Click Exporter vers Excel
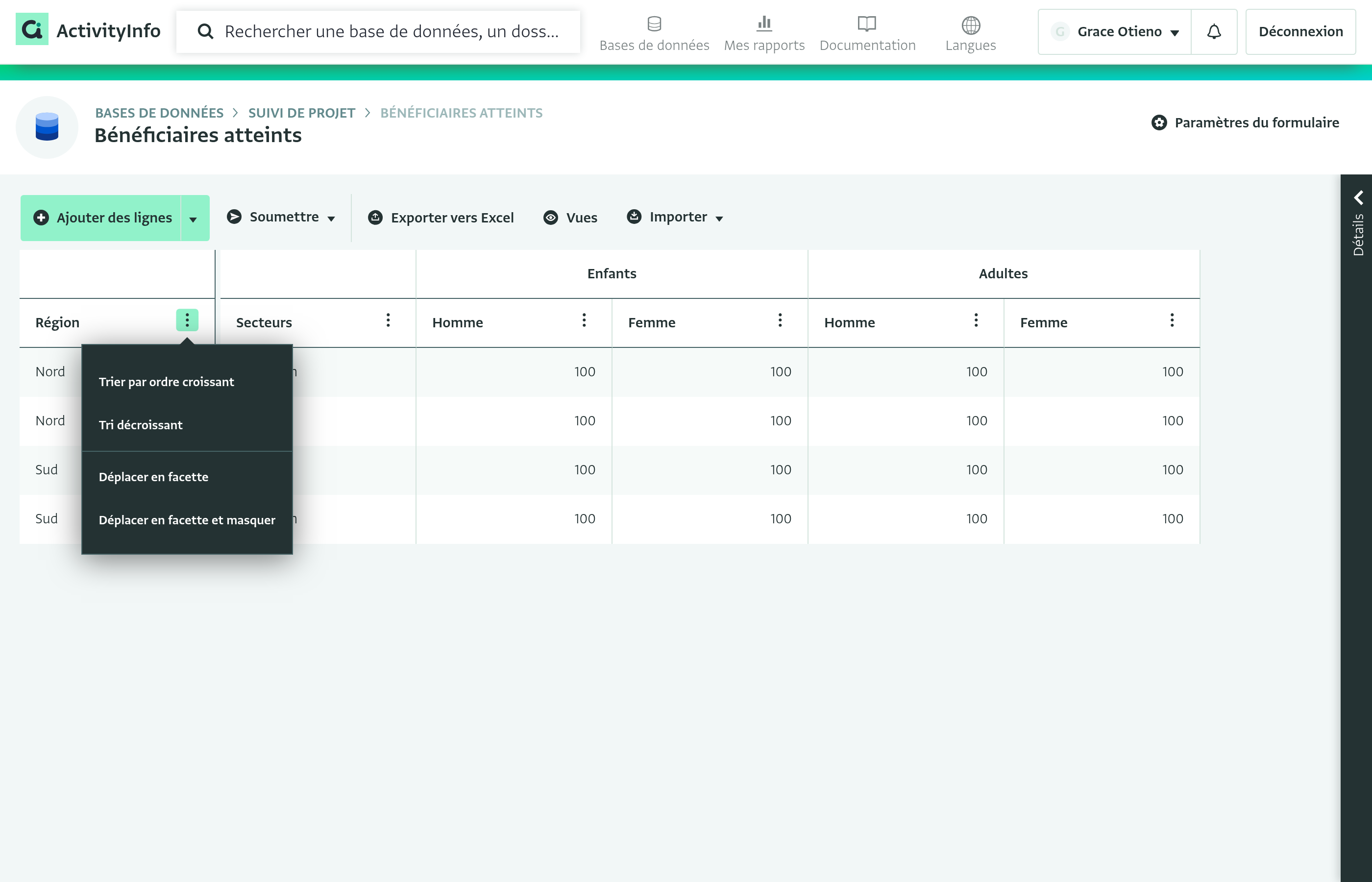 pyautogui.click(x=441, y=218)
